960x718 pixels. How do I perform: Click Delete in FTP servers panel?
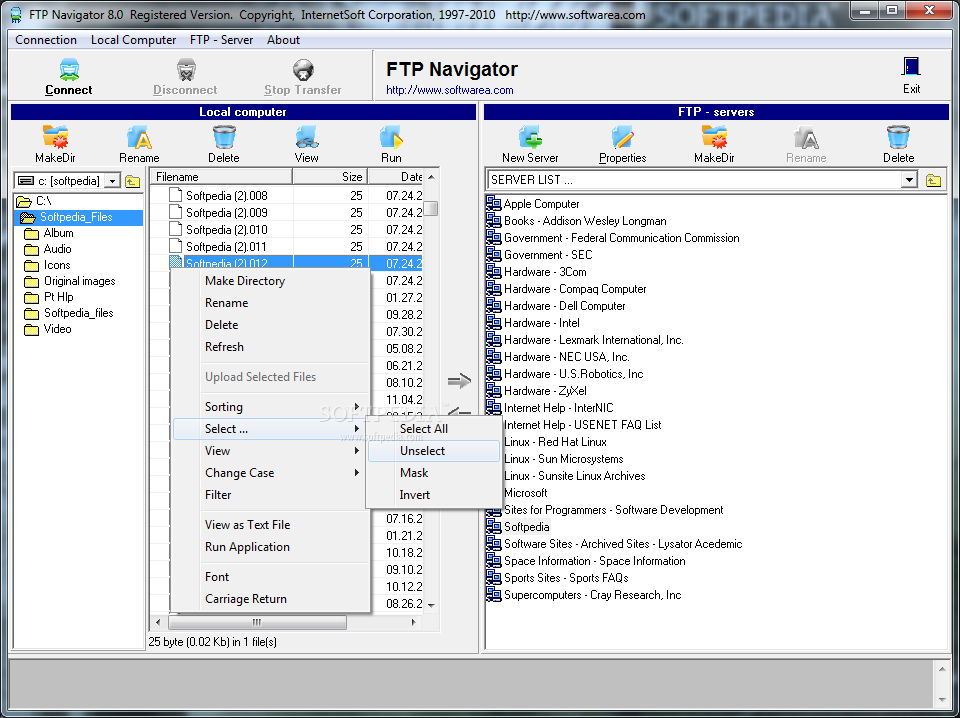898,137
